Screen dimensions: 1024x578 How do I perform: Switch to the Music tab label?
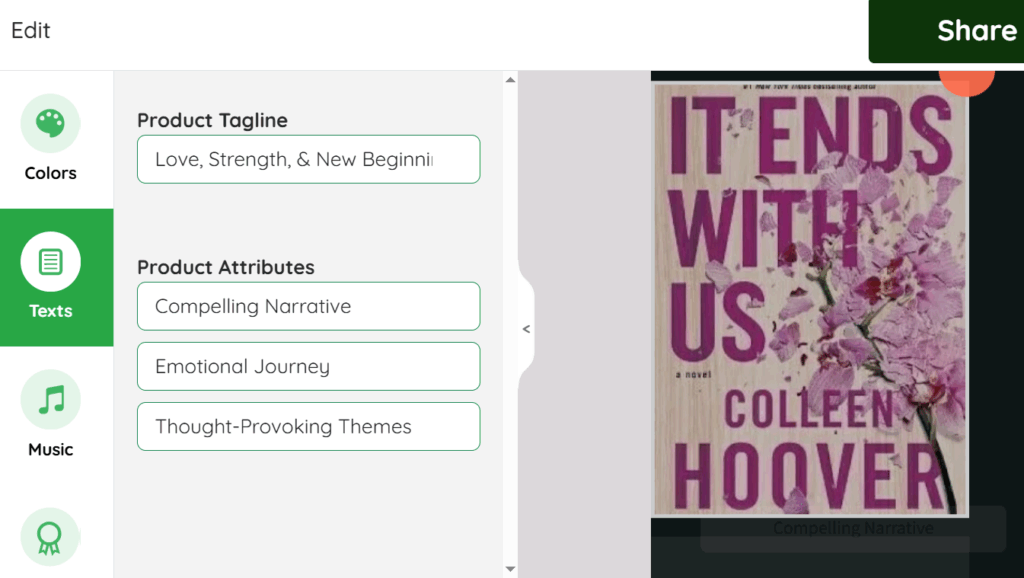[51, 449]
